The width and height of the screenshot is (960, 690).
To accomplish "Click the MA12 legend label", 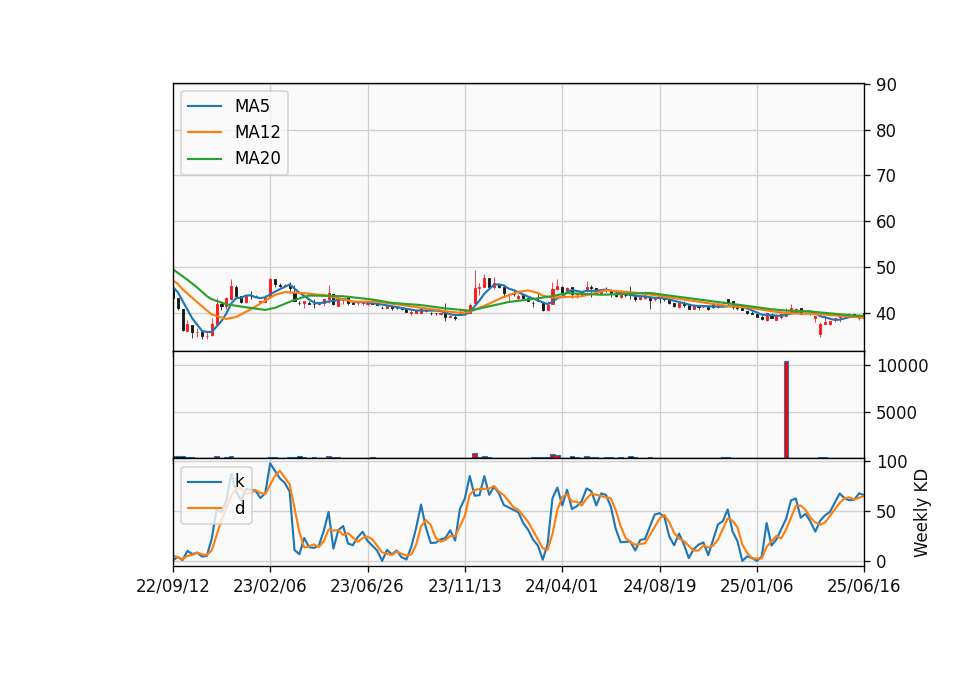I will click(257, 132).
